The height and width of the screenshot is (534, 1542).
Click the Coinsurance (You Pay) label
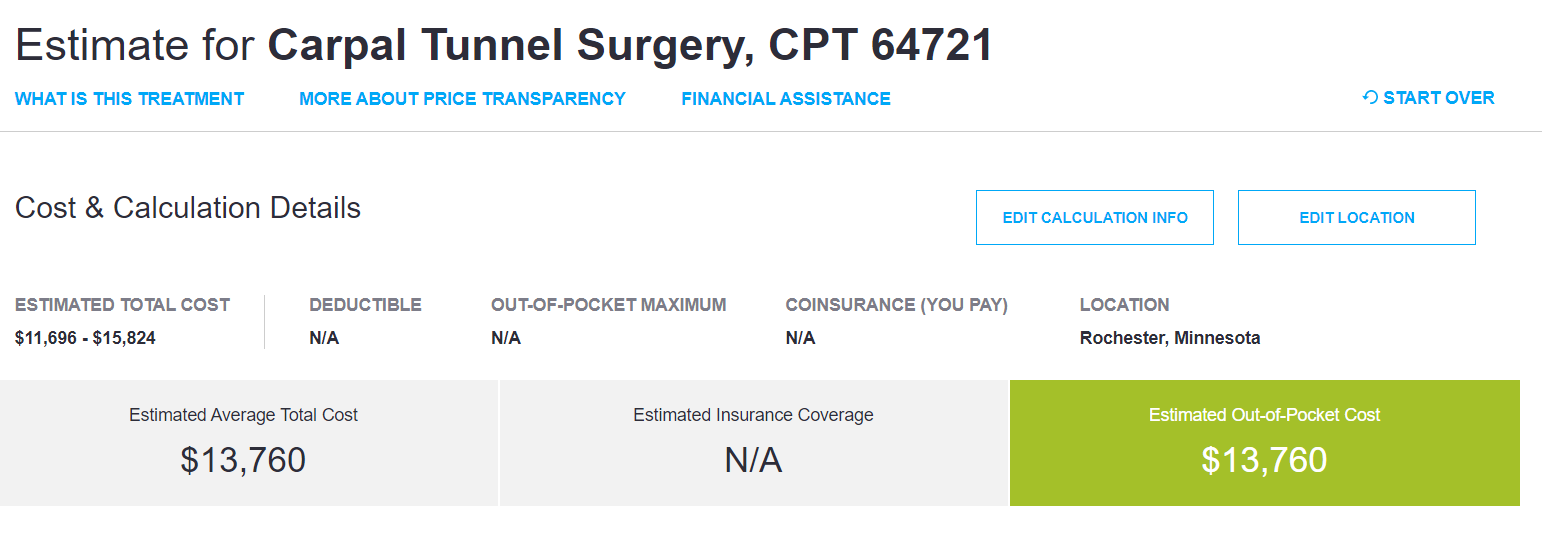(x=896, y=305)
